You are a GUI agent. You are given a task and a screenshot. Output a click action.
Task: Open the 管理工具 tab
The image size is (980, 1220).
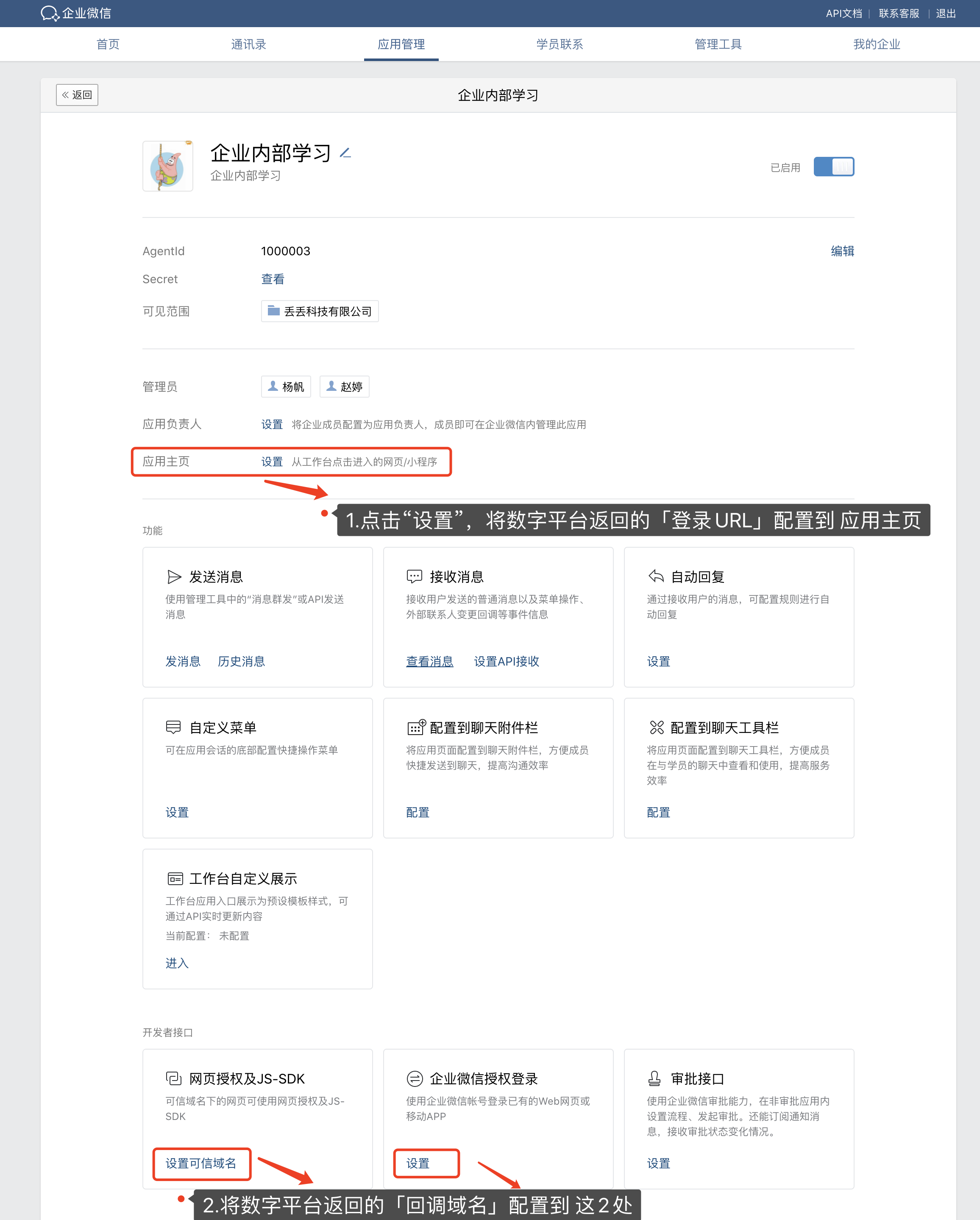[718, 44]
